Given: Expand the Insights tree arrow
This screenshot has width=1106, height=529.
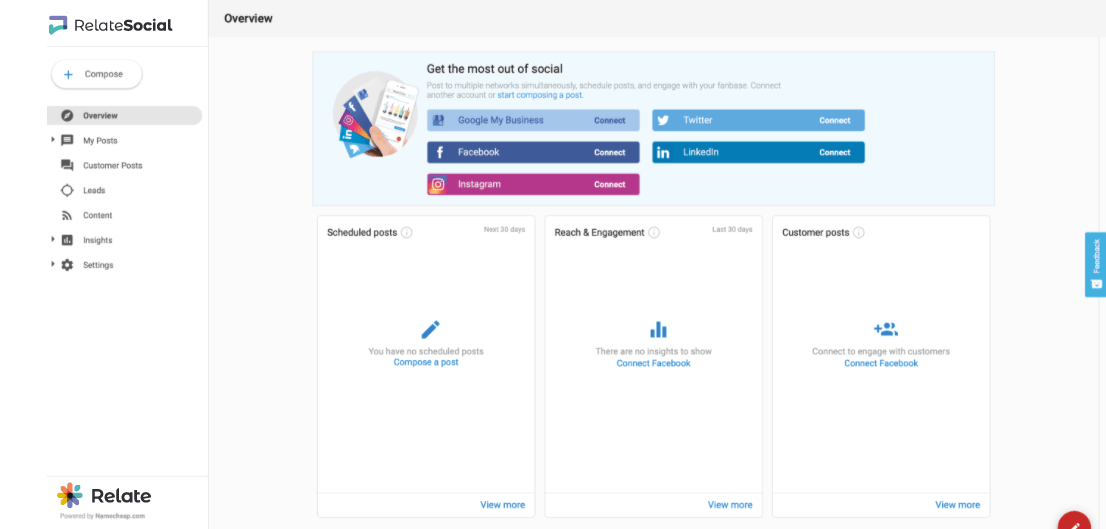Looking at the screenshot, I should pyautogui.click(x=53, y=240).
